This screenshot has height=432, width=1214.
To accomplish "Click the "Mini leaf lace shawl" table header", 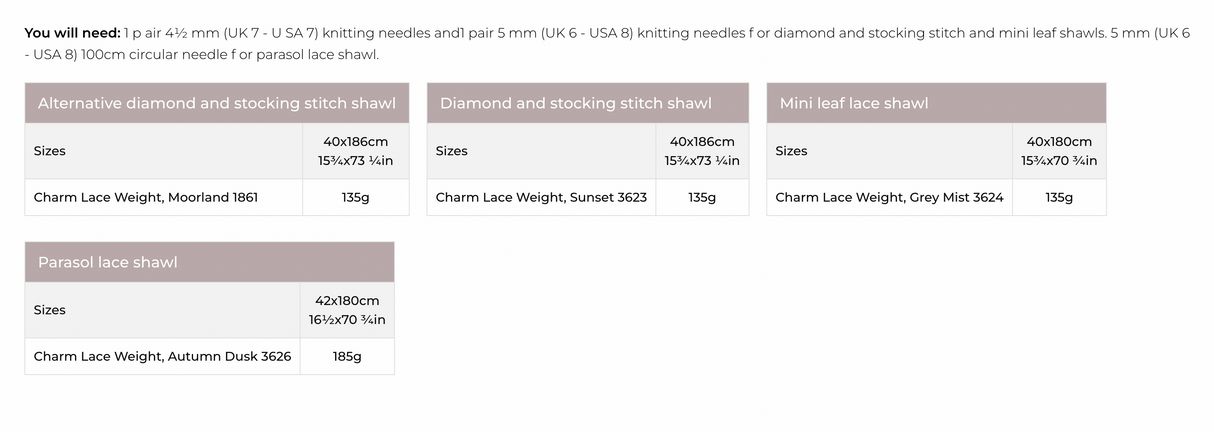I will coord(854,103).
